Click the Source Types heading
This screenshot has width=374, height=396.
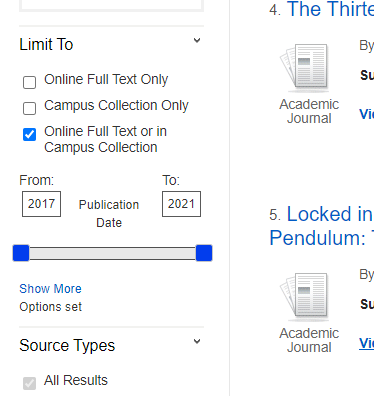pos(67,346)
